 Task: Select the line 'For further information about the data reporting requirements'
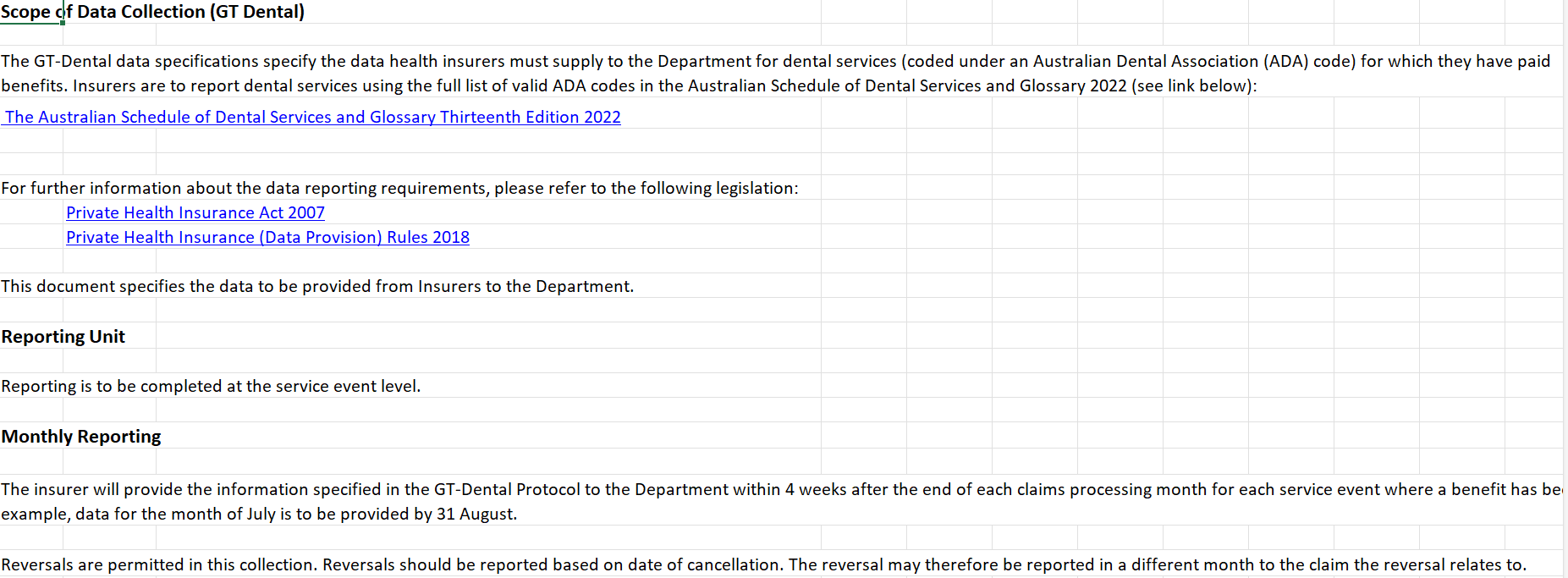pyautogui.click(x=399, y=188)
